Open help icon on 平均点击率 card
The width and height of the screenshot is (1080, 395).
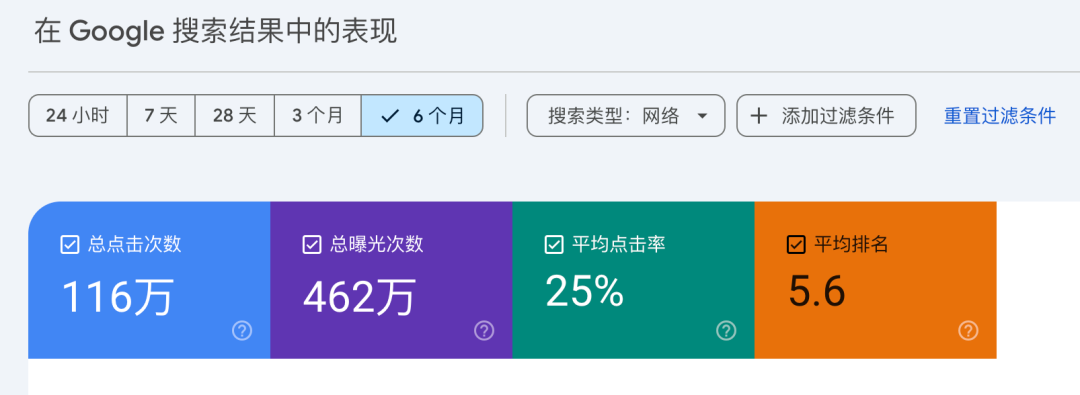coord(726,331)
